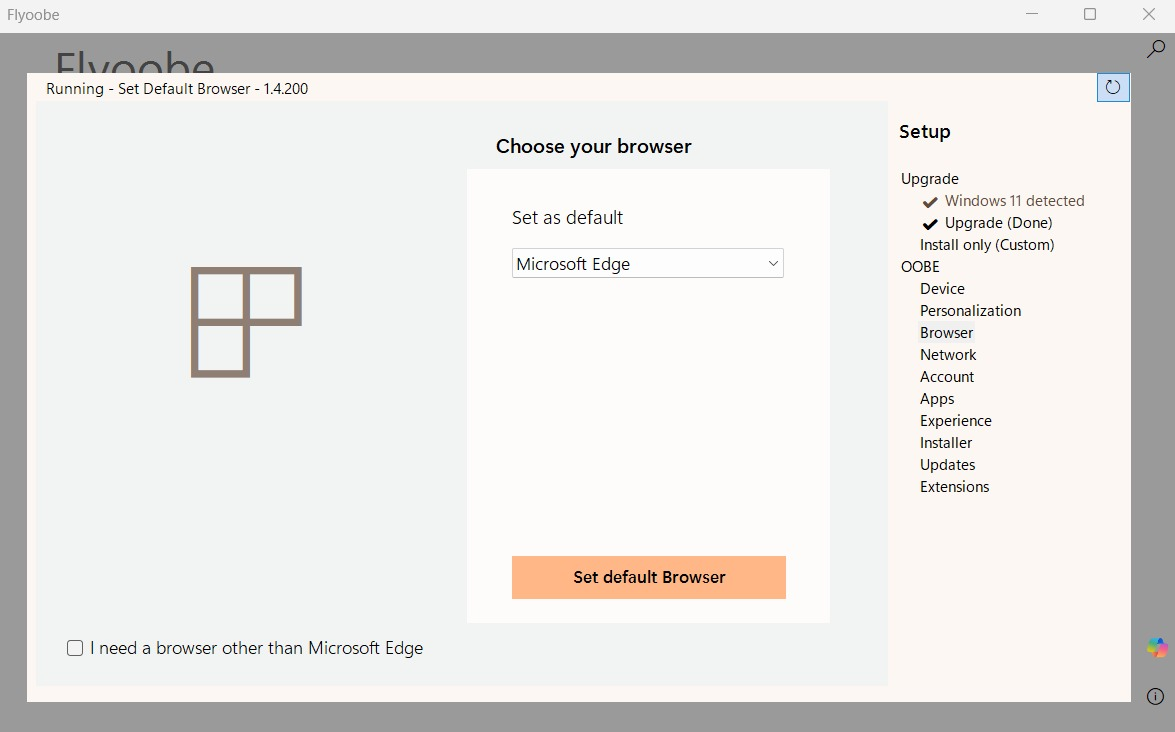Select Upgrade in the Setup list

[x=929, y=179]
